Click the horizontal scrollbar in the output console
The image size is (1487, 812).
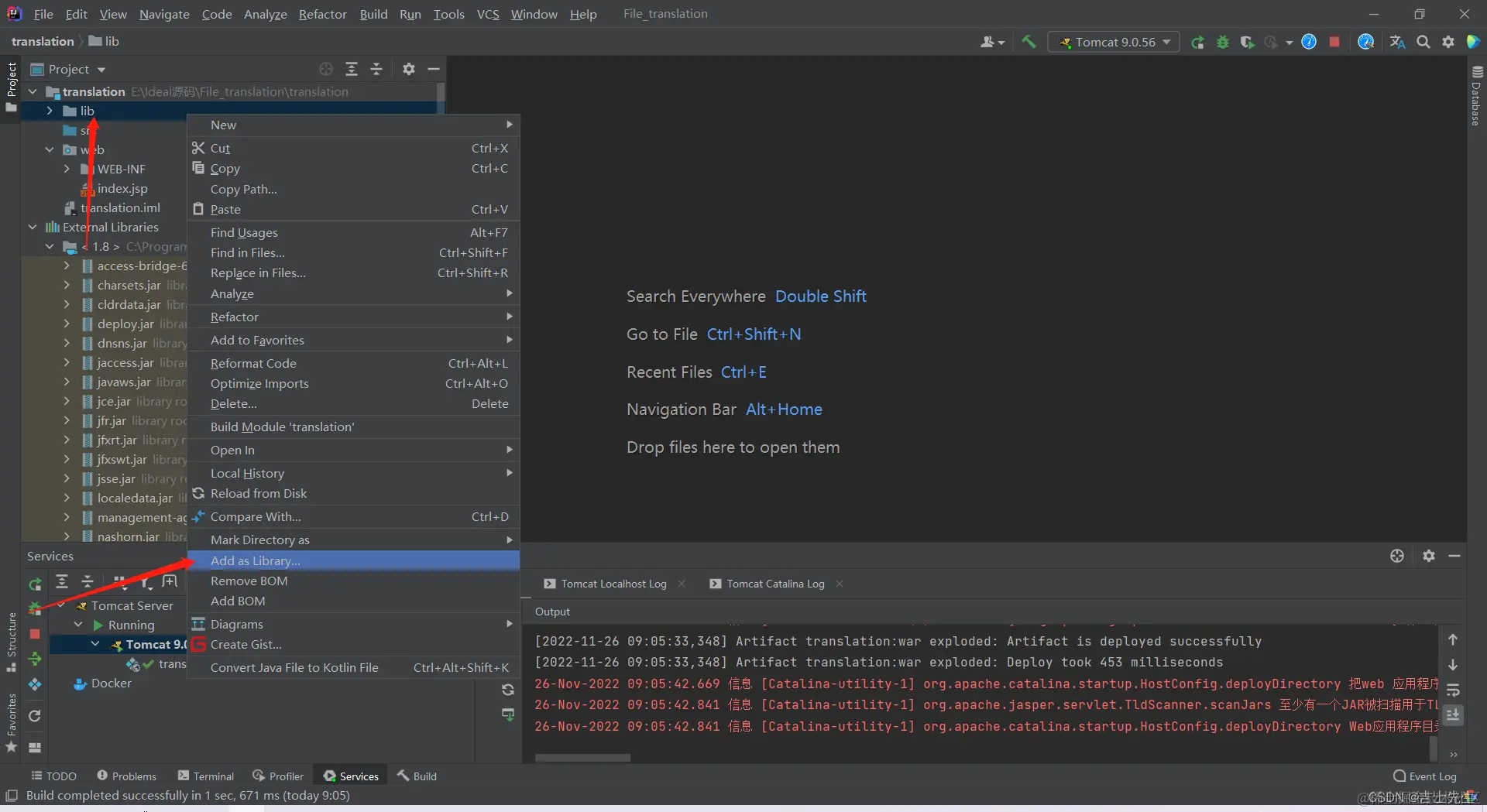pyautogui.click(x=582, y=758)
